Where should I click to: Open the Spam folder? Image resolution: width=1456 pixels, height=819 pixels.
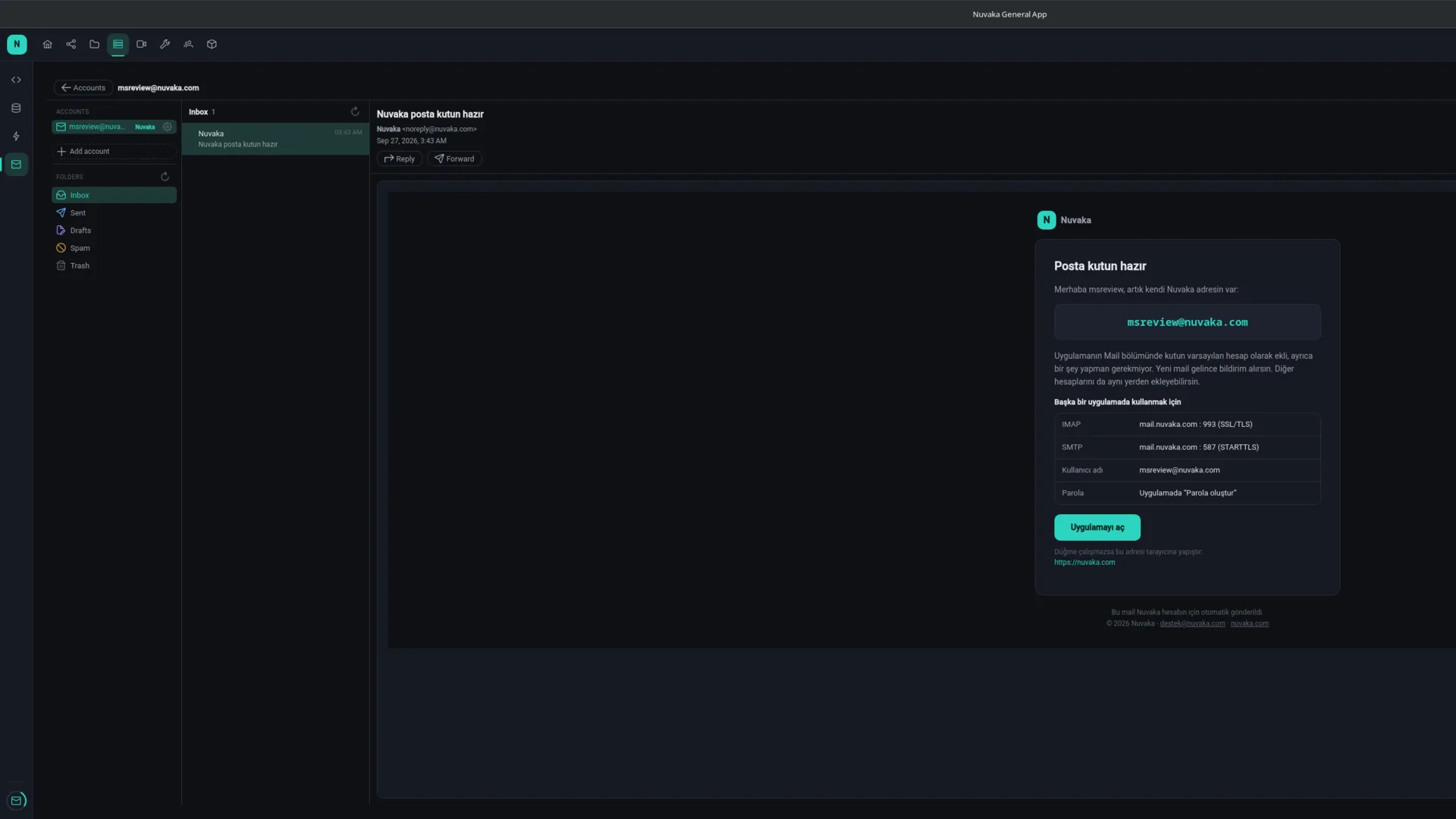(114, 248)
